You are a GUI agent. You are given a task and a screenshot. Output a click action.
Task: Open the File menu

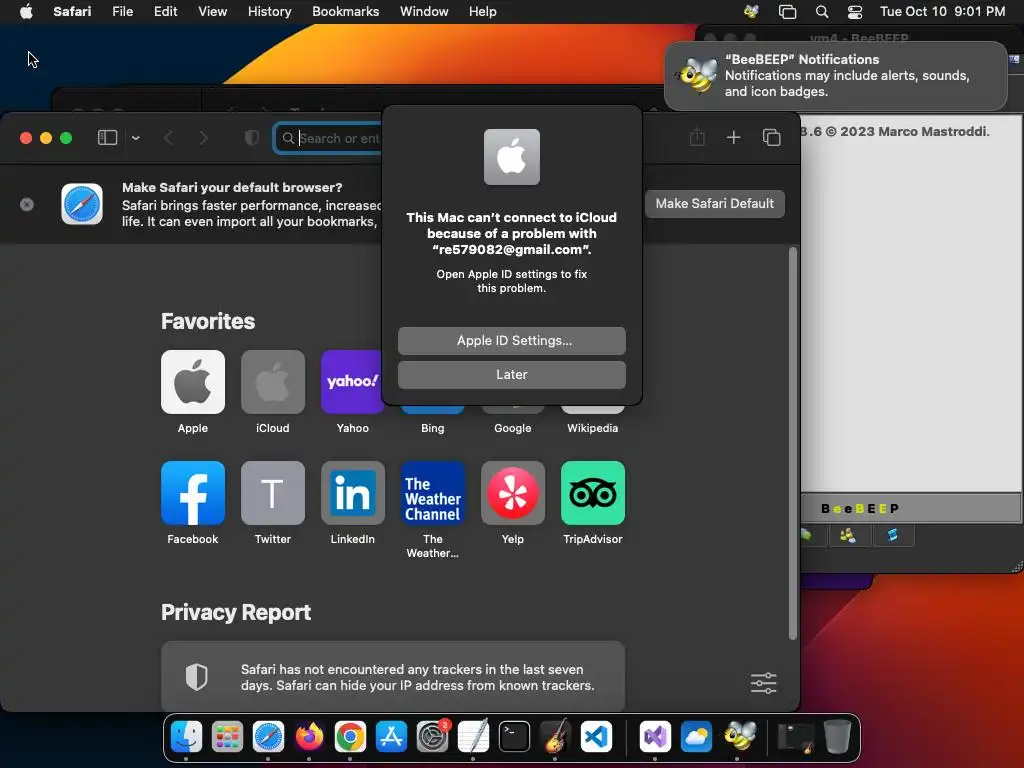[122, 11]
